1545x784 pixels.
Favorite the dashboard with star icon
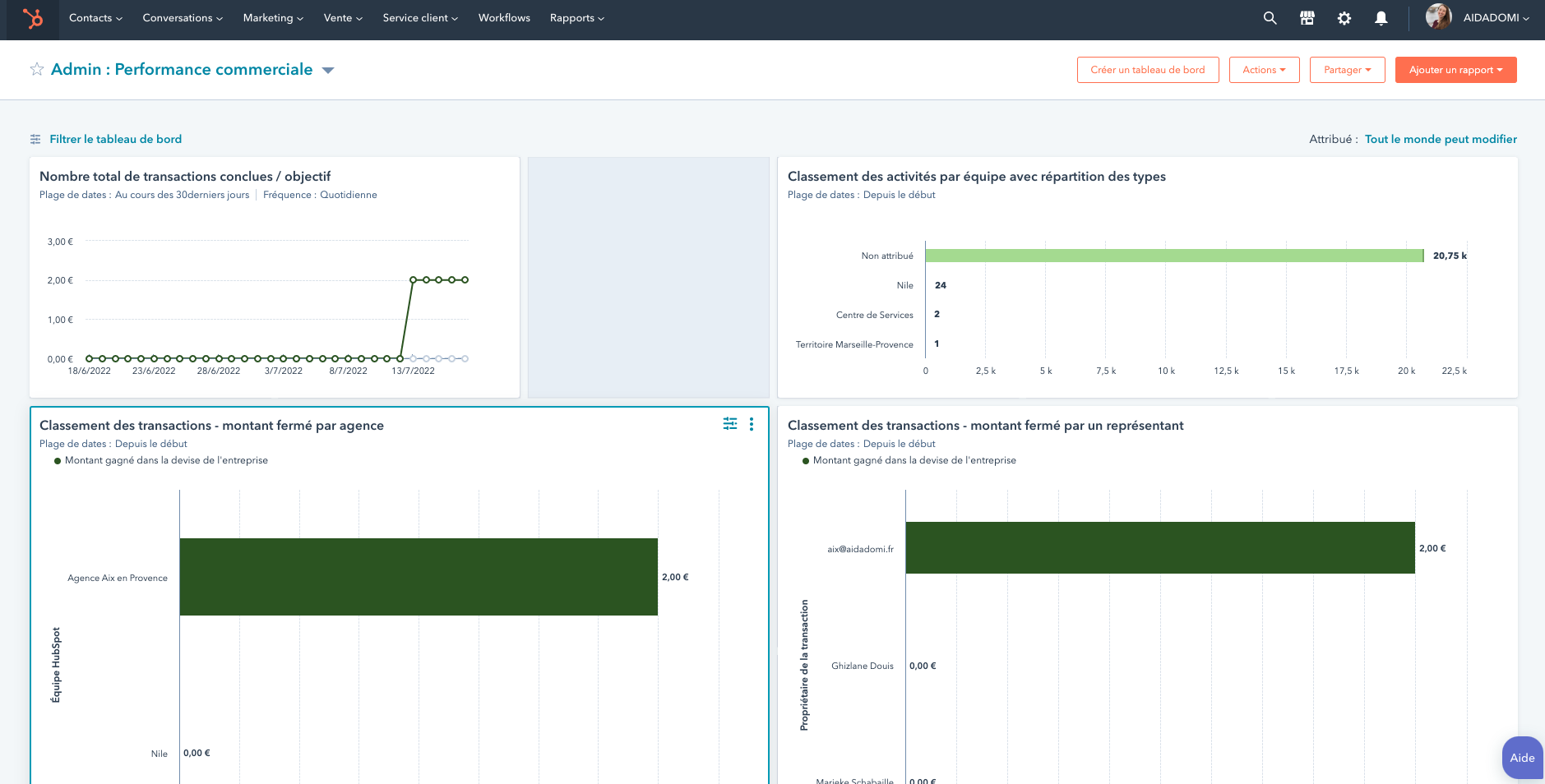coord(37,70)
